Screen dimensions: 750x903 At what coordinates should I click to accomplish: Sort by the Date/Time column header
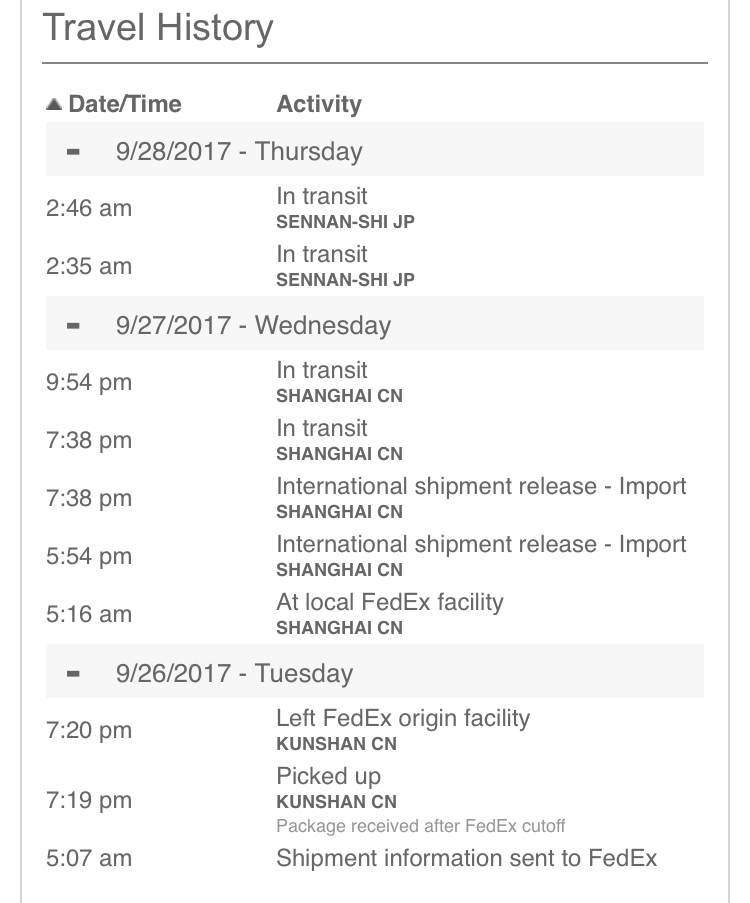click(124, 104)
